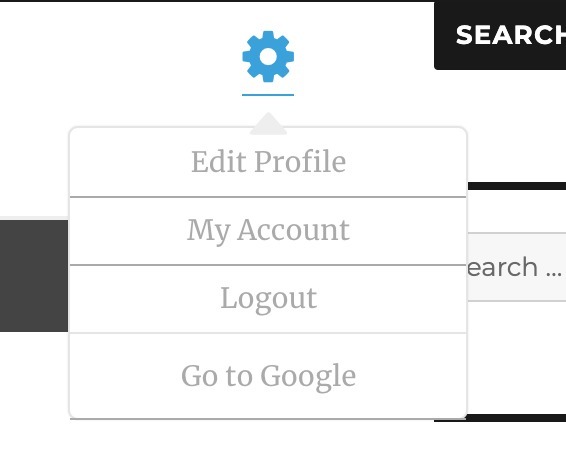Select My Account from the dropdown

pyautogui.click(x=268, y=231)
